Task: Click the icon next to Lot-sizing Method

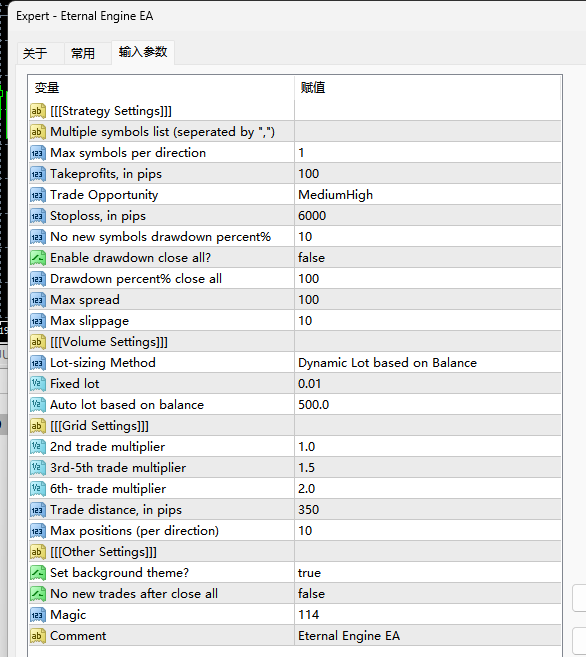Action: pyautogui.click(x=38, y=363)
